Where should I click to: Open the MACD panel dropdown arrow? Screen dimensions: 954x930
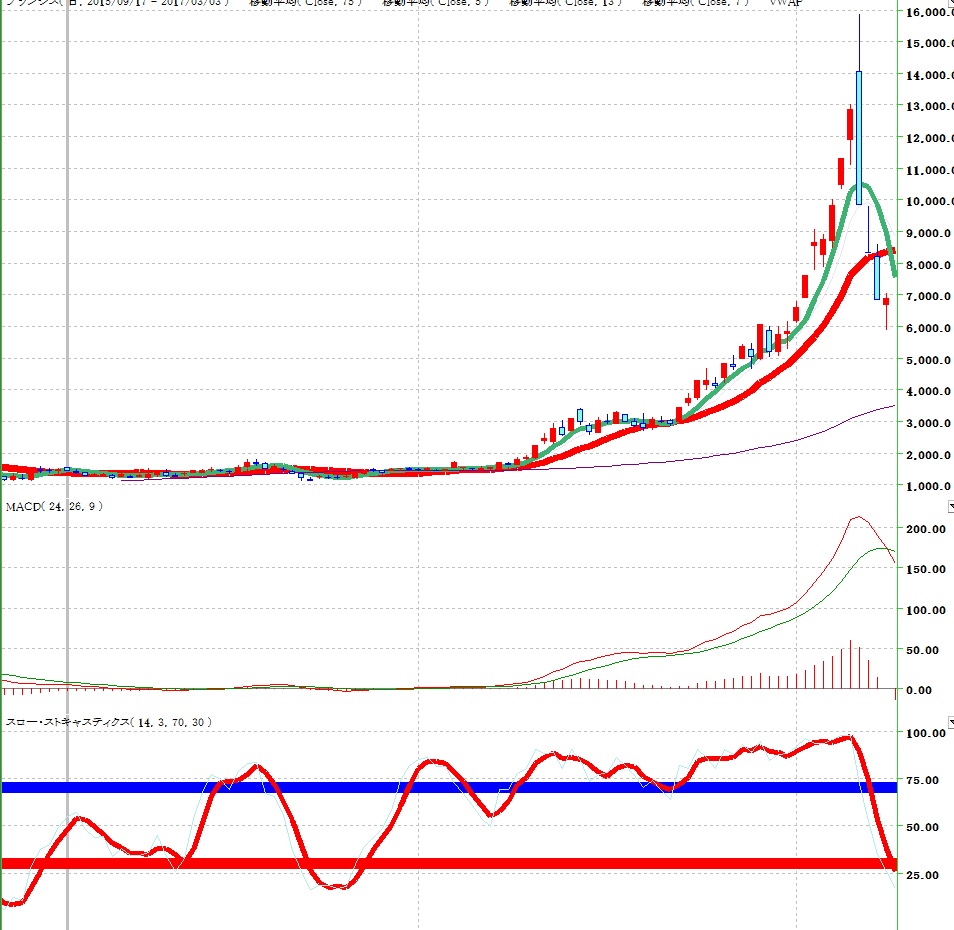[x=949, y=508]
